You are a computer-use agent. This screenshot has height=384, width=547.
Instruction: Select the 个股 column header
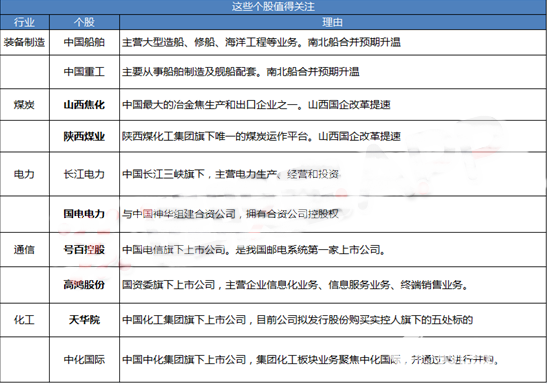(x=84, y=22)
